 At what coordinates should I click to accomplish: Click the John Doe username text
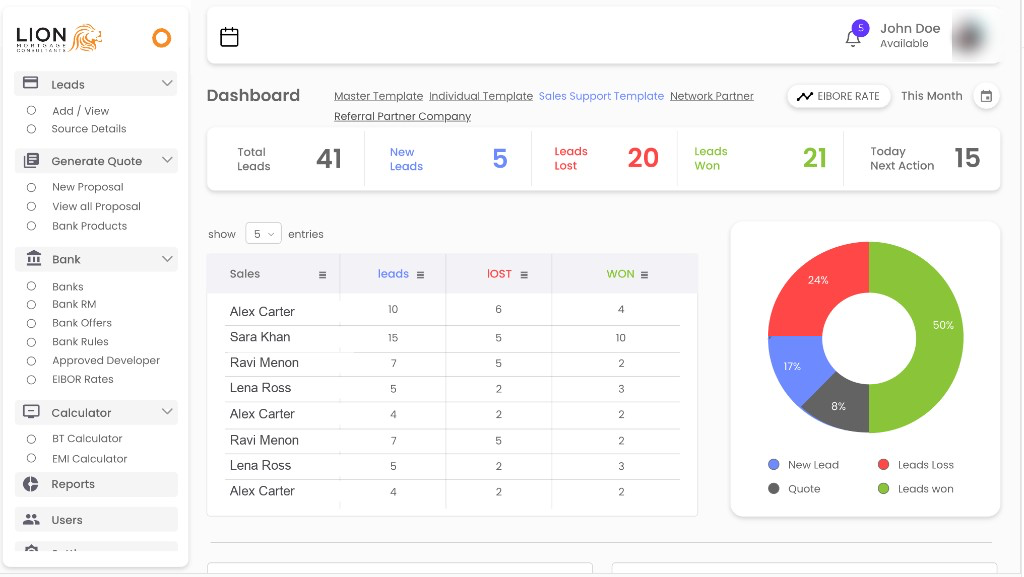[910, 28]
